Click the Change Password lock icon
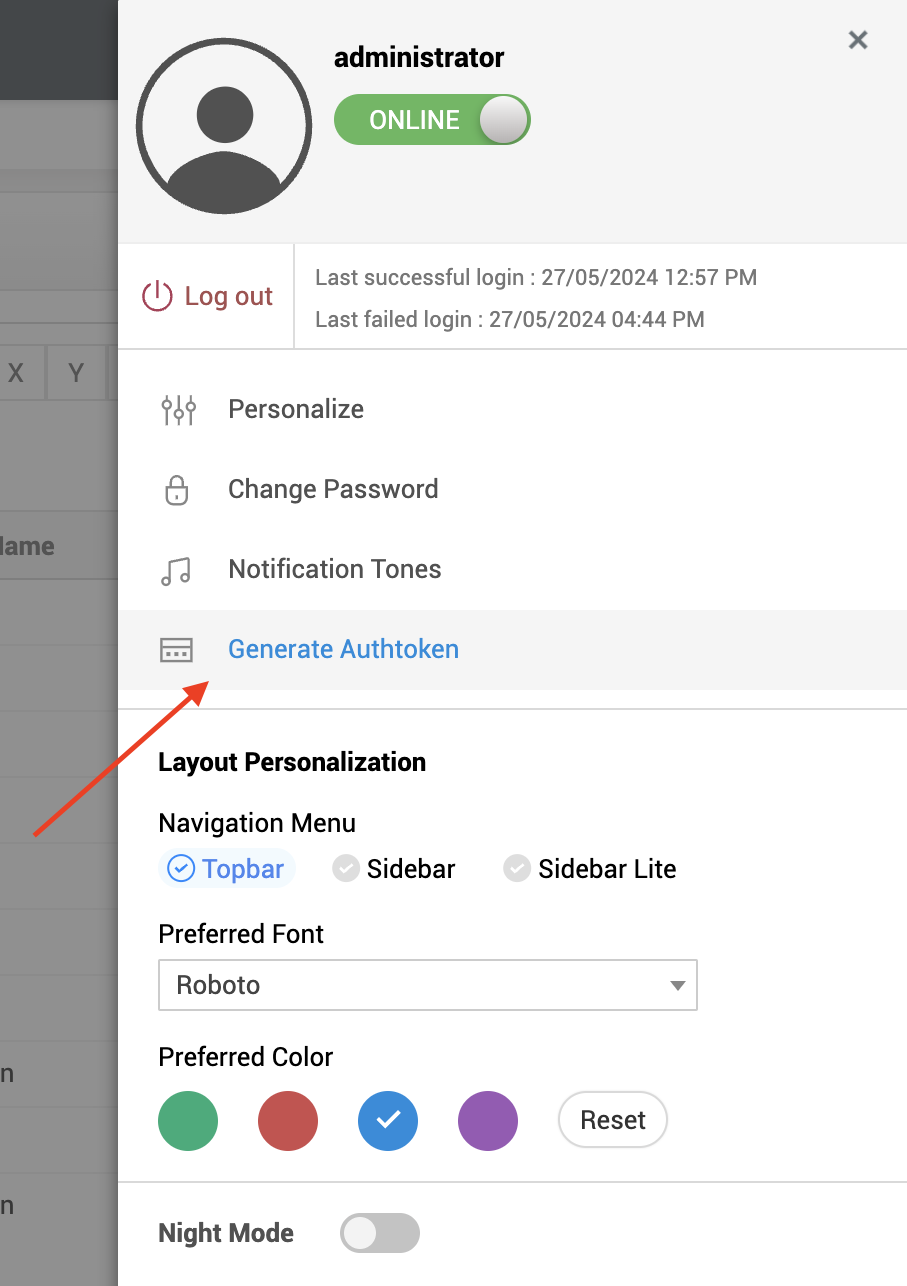 [176, 490]
